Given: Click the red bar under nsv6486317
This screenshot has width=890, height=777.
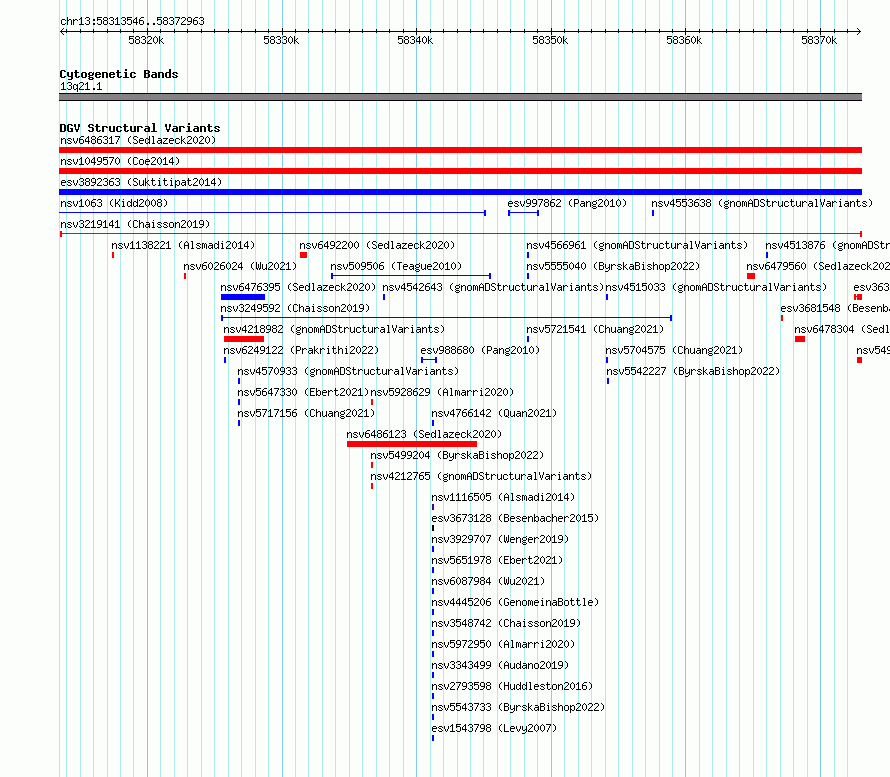Looking at the screenshot, I should (460, 150).
